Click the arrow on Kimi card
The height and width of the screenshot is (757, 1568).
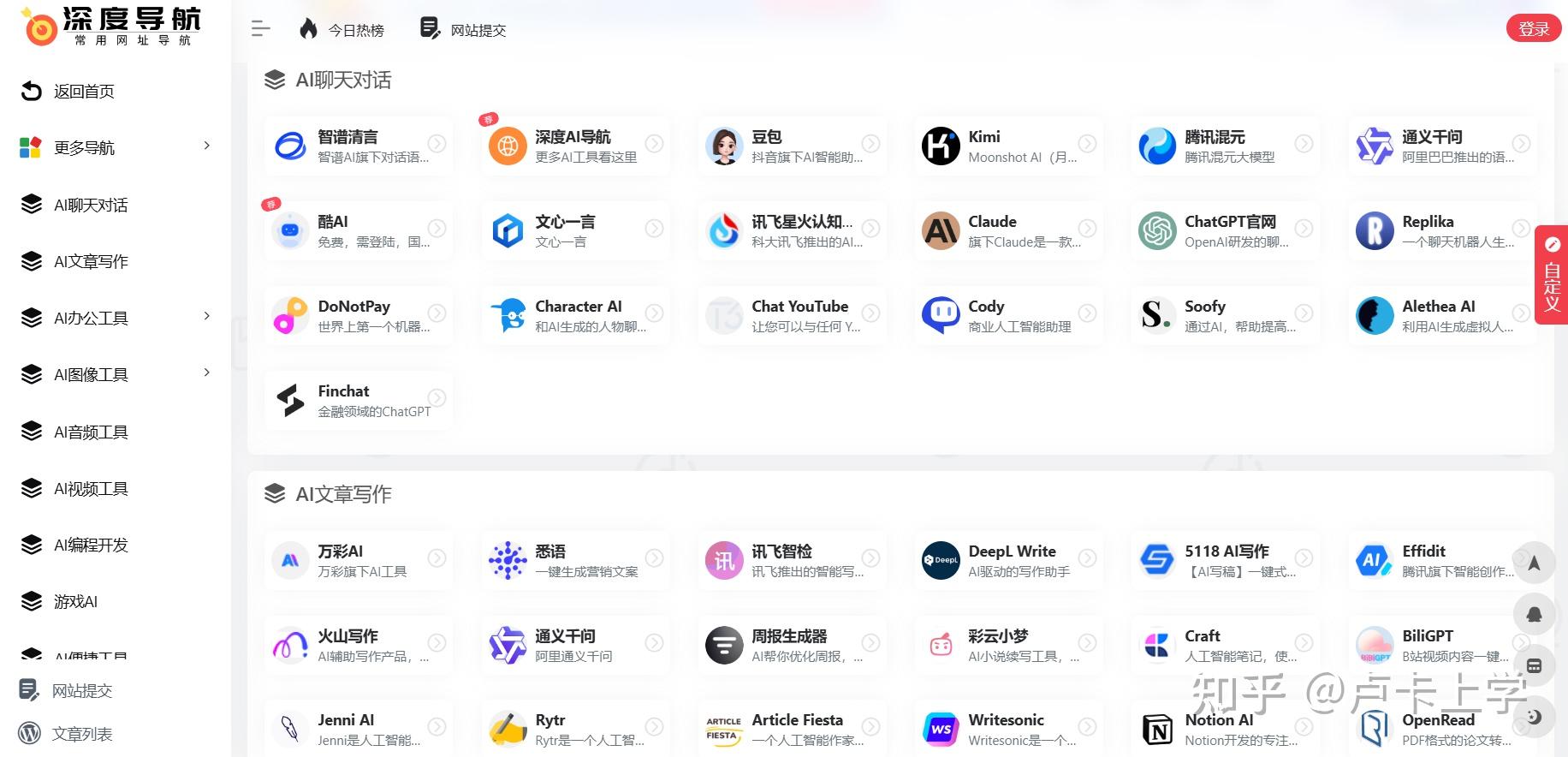click(x=1087, y=144)
